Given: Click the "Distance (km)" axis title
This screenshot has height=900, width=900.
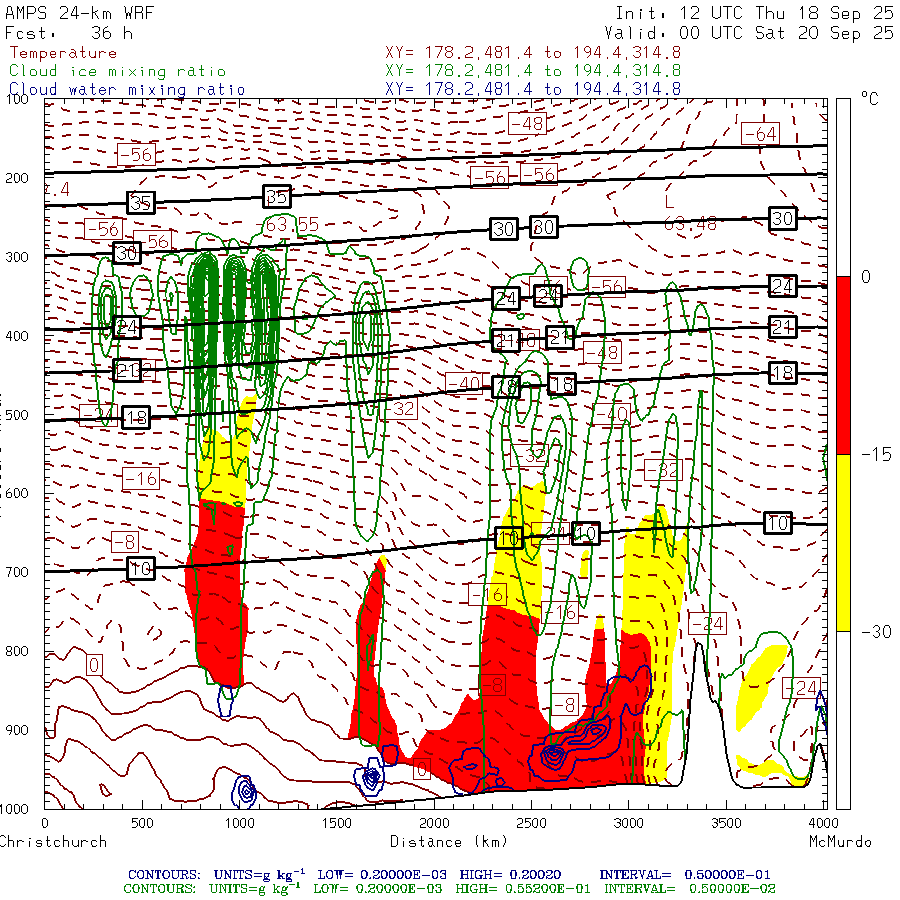Looking at the screenshot, I should coord(449,841).
